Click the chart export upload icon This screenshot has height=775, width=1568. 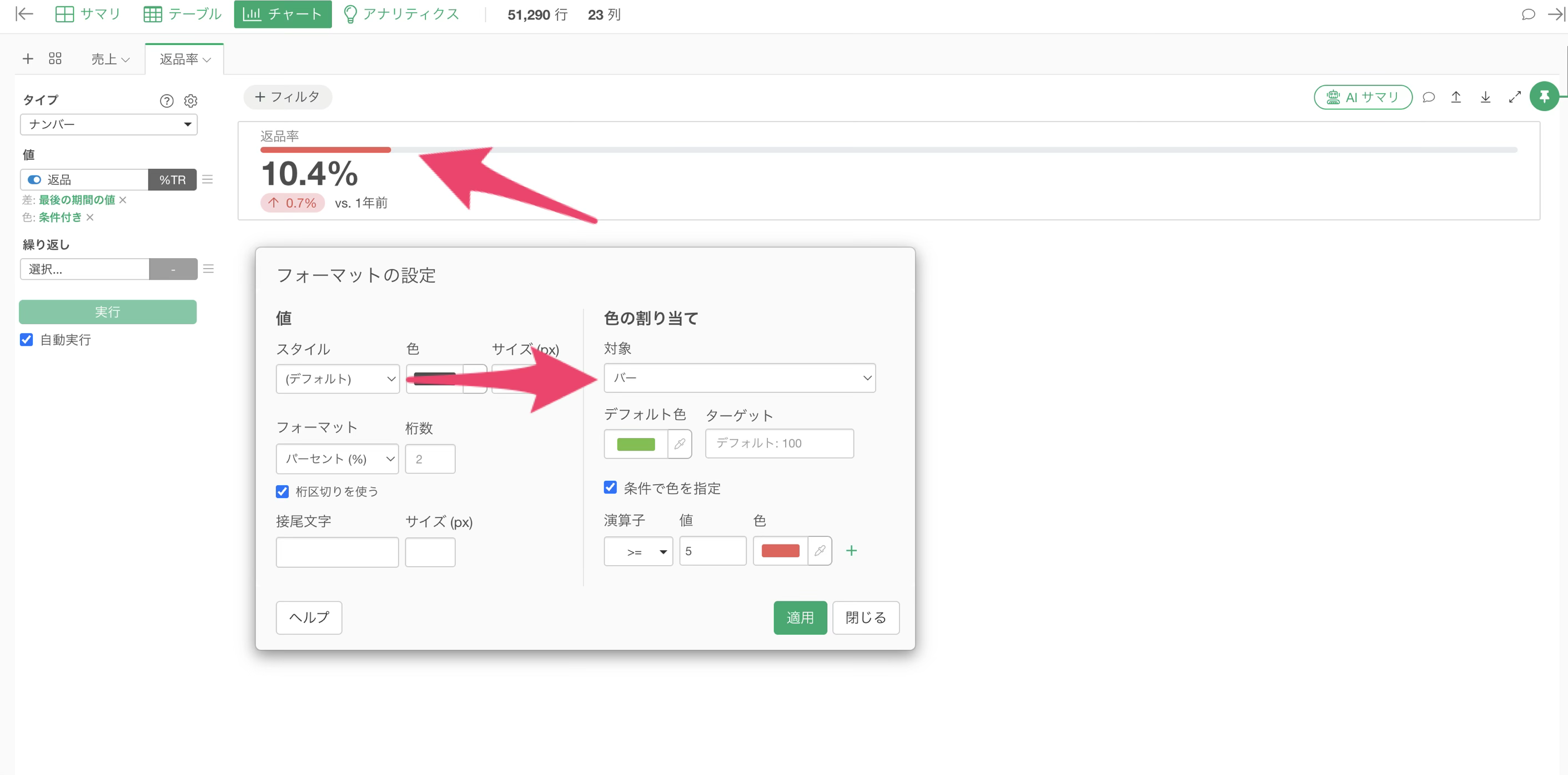(1456, 97)
